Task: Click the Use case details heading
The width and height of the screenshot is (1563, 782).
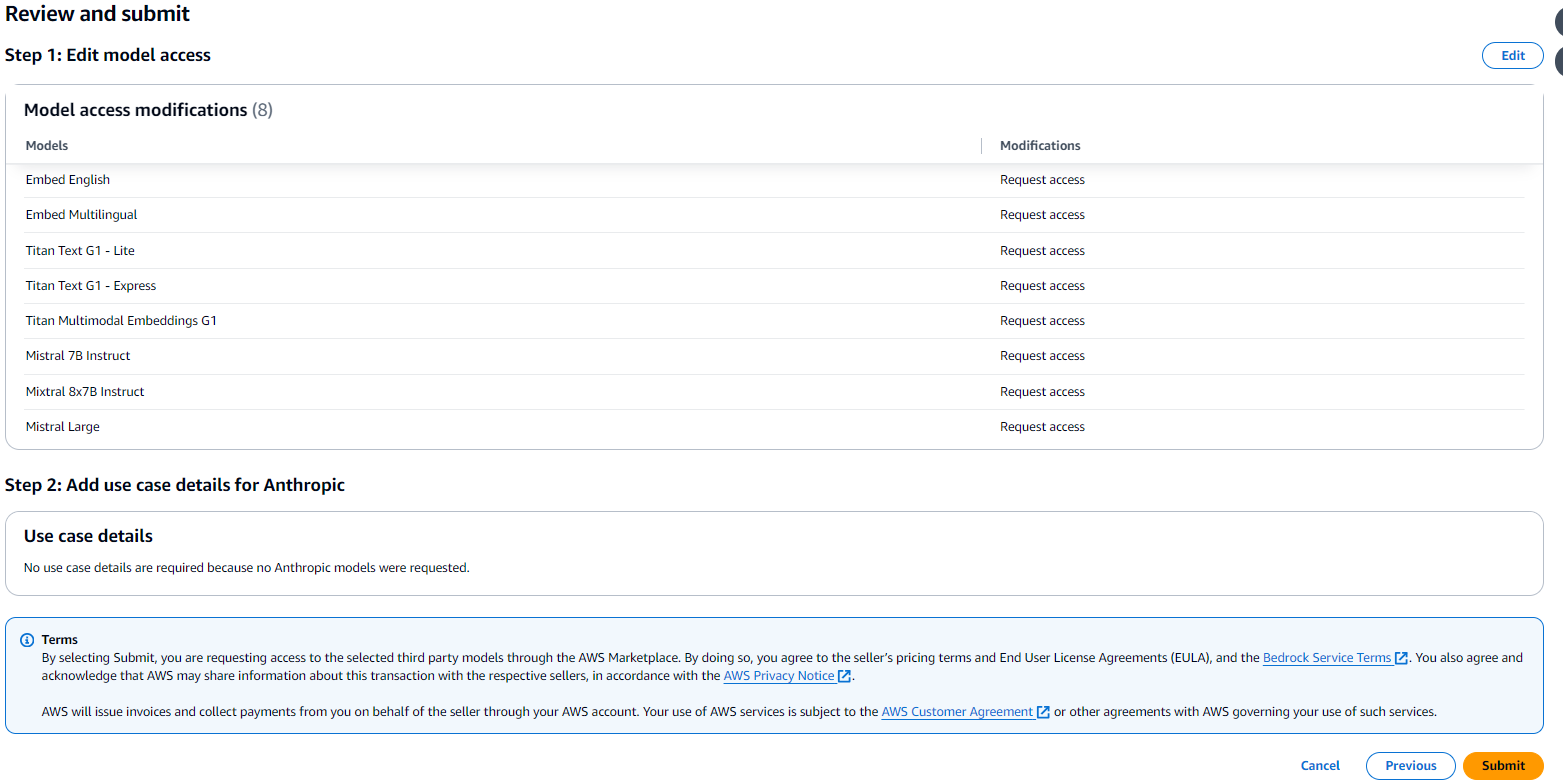Action: pos(88,537)
